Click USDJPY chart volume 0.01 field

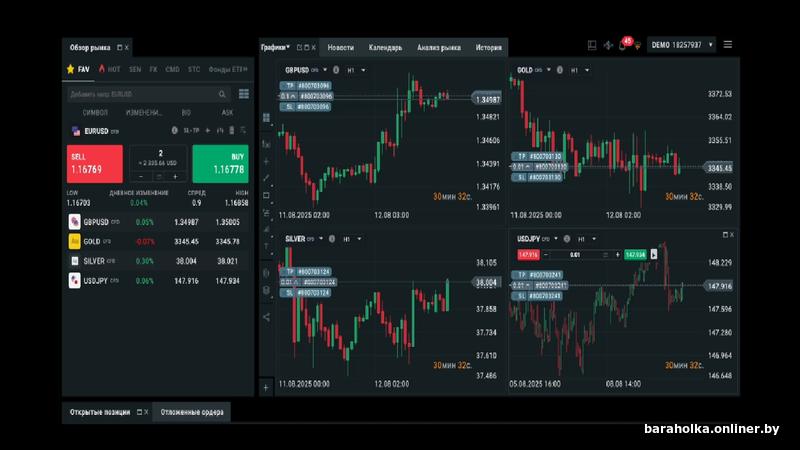[x=575, y=255]
